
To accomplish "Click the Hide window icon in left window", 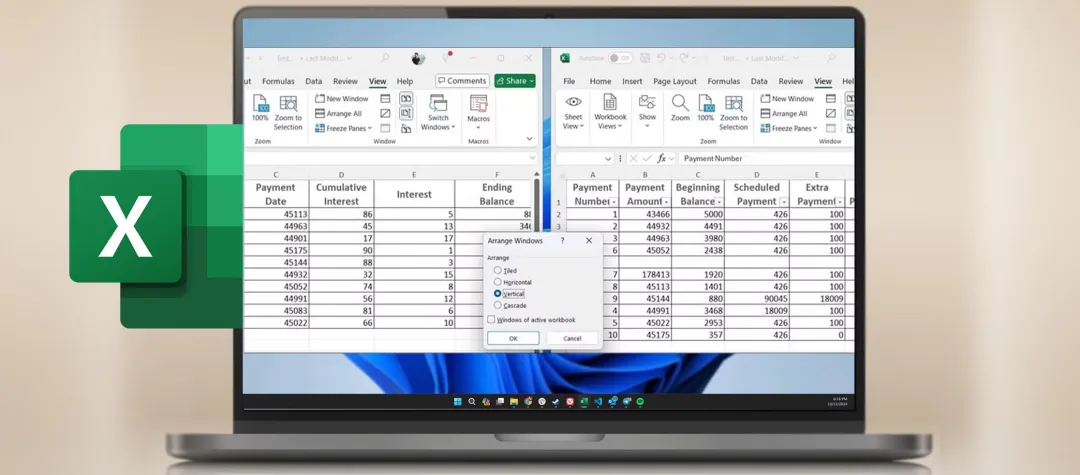I will pyautogui.click(x=386, y=114).
